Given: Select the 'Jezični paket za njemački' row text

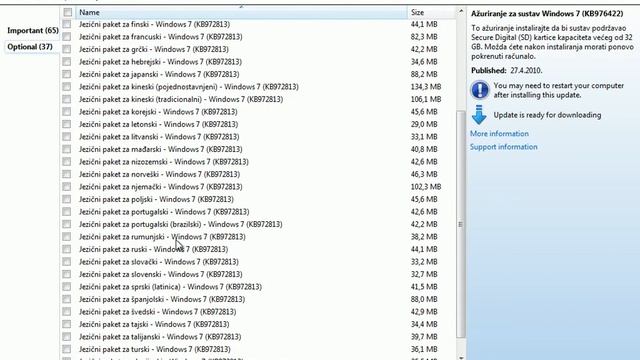Looking at the screenshot, I should coord(160,187).
